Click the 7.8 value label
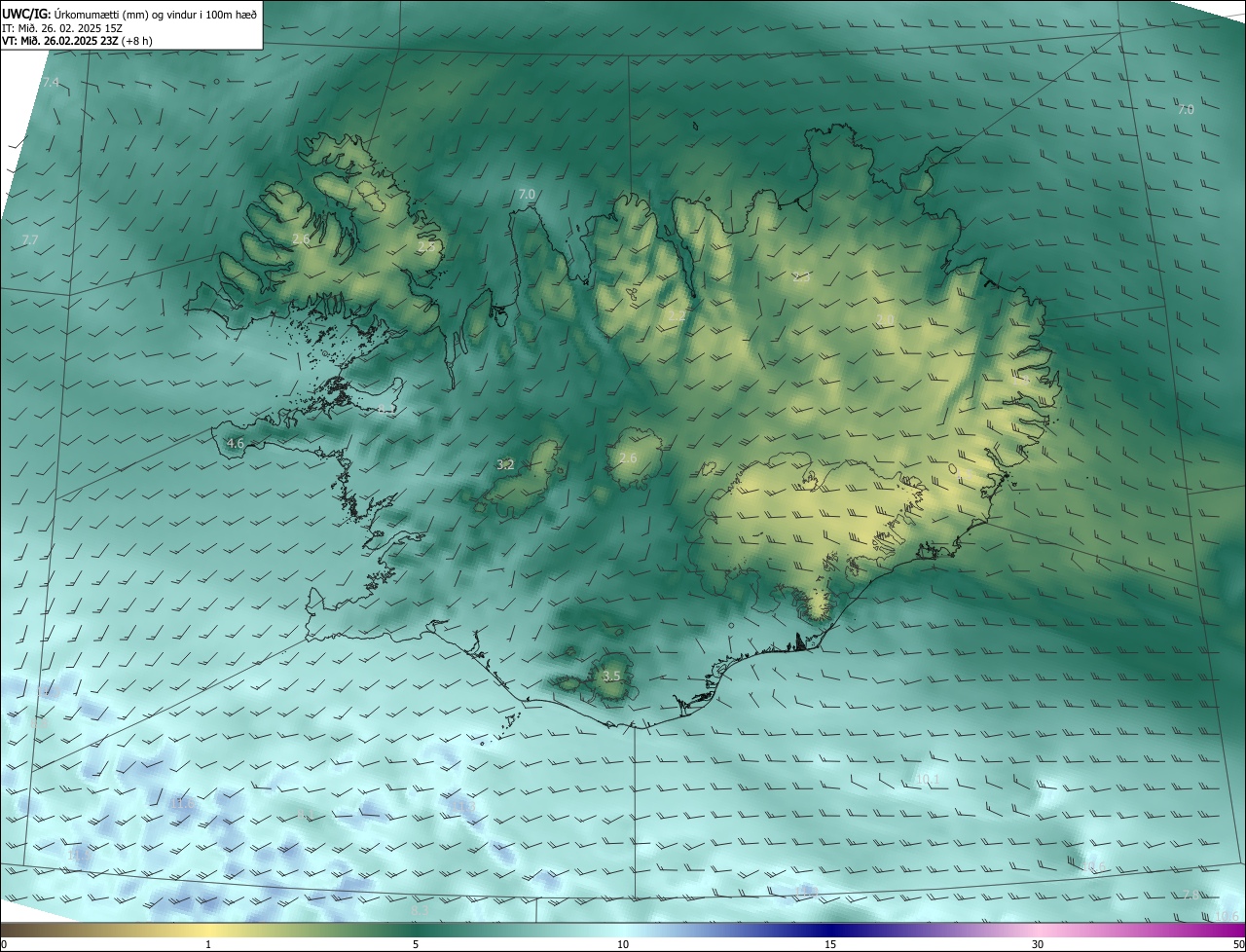Image resolution: width=1246 pixels, height=952 pixels. [1191, 895]
